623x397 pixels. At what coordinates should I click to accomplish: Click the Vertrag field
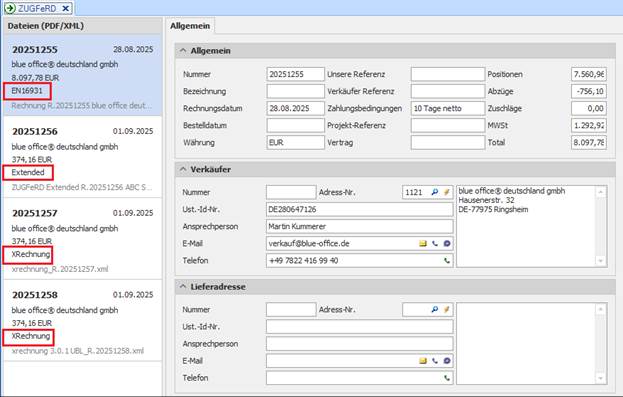click(x=448, y=143)
